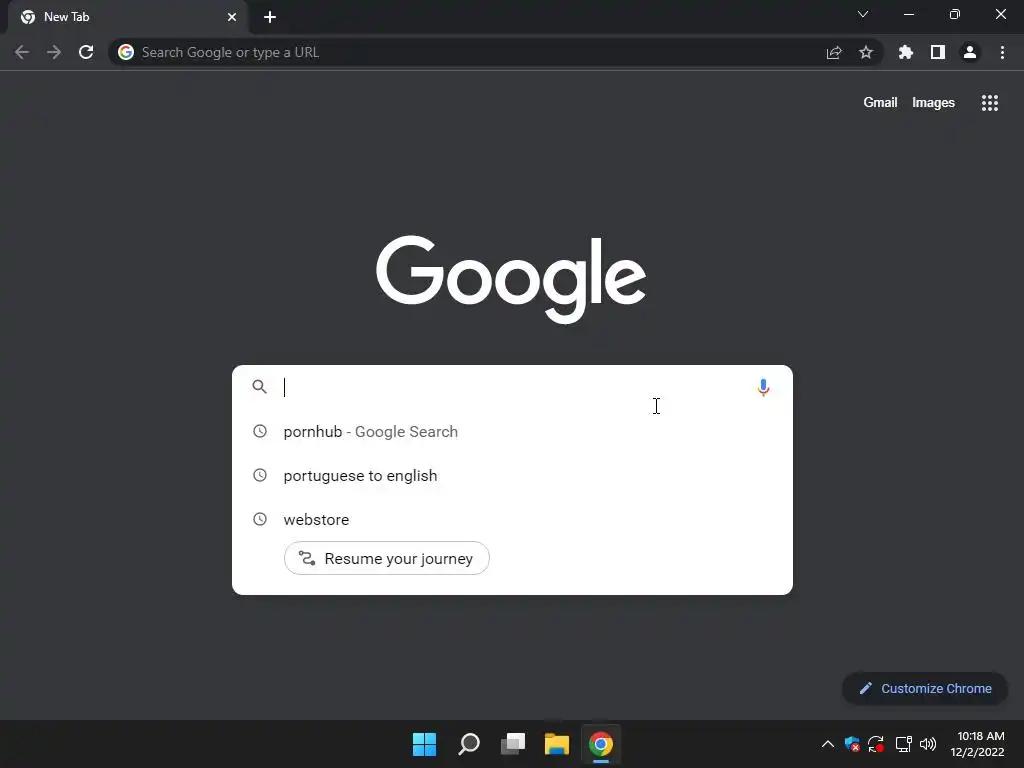Click into the Google search input
The width and height of the screenshot is (1024, 768).
tap(513, 387)
